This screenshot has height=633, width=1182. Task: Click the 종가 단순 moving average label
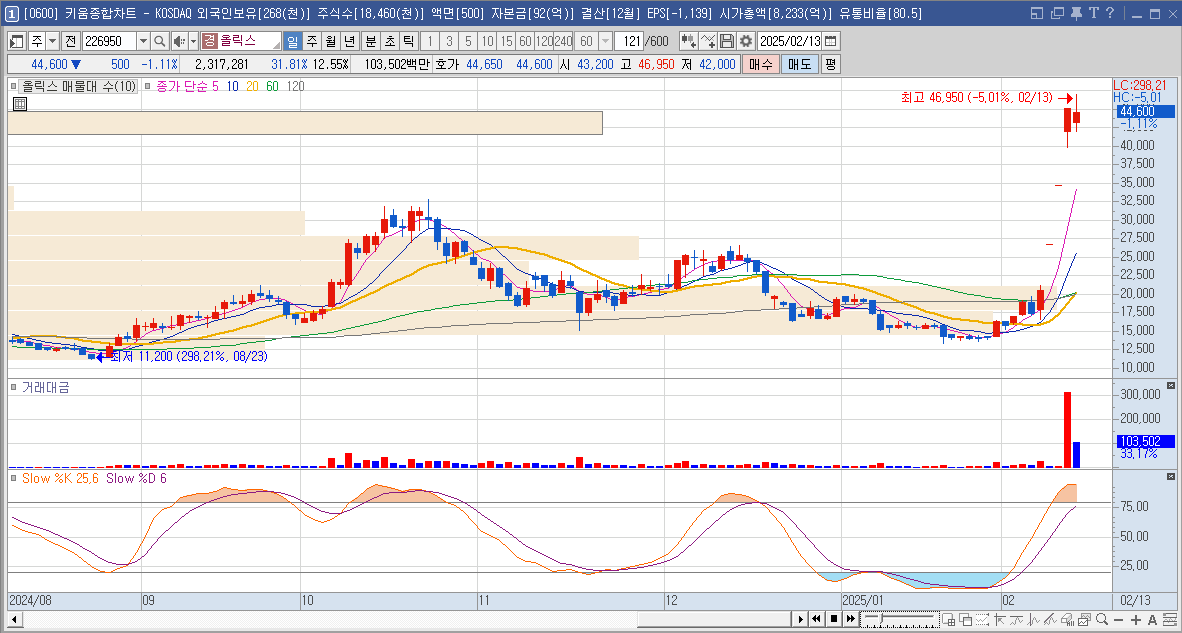pos(182,86)
